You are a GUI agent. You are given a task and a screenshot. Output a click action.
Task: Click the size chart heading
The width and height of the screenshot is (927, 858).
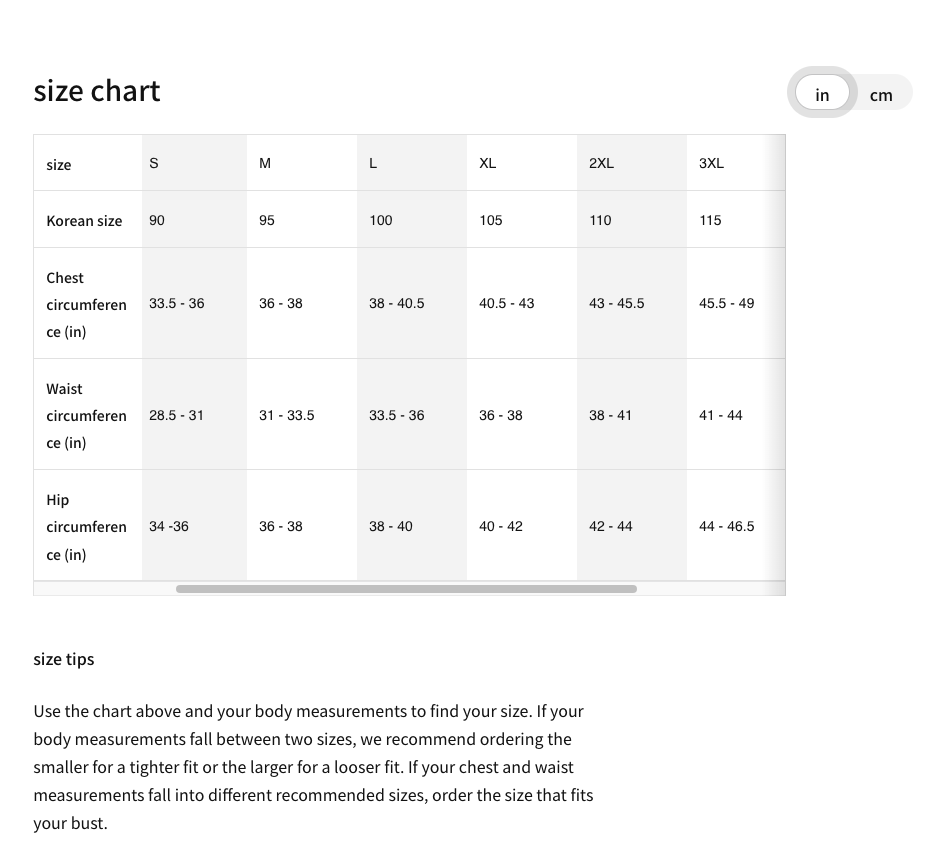[x=97, y=91]
